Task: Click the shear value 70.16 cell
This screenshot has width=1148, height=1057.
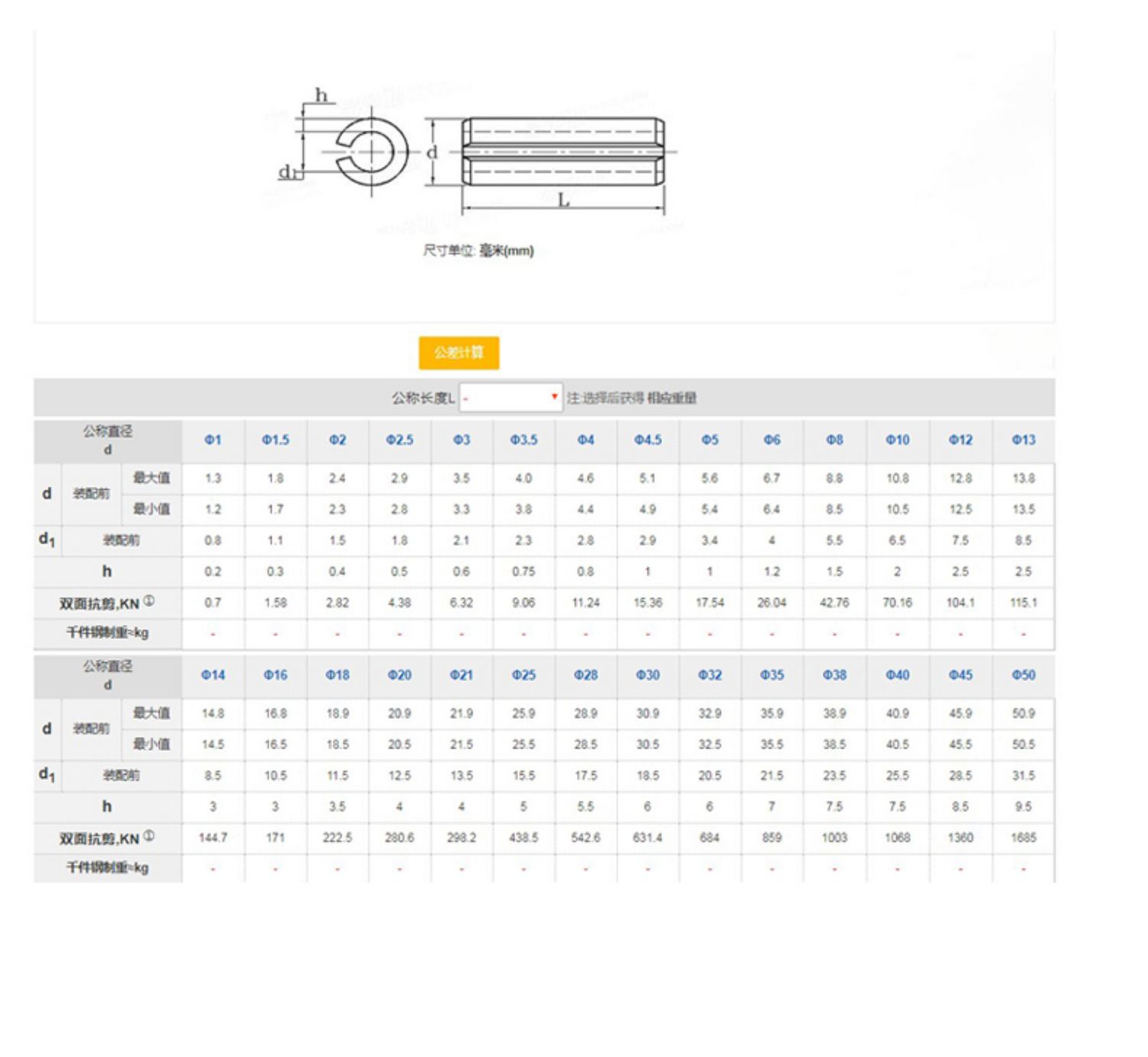Action: 898,603
